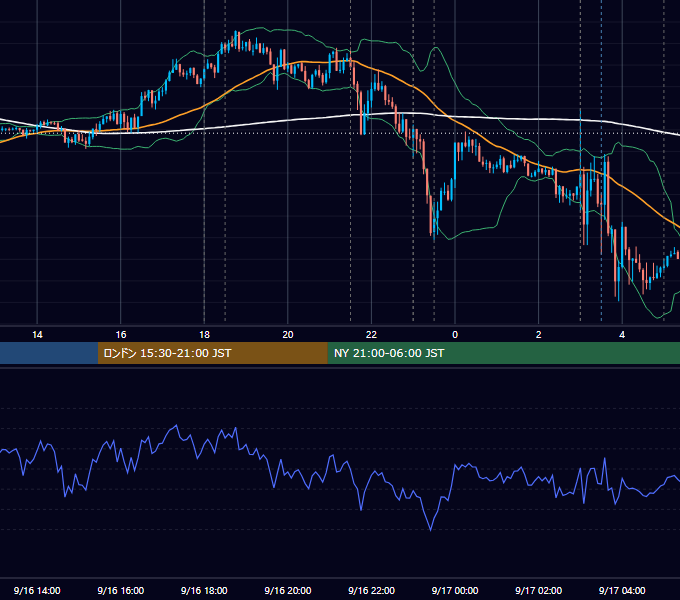
Task: Click the 9/16 20:00 date label
Action: (288, 590)
